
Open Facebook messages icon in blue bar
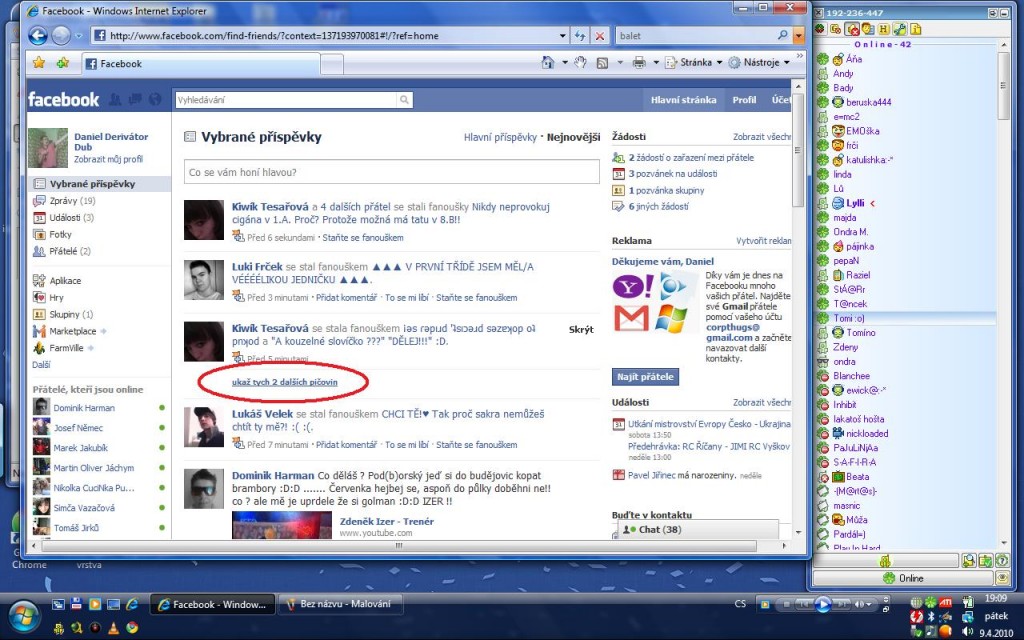pyautogui.click(x=135, y=99)
